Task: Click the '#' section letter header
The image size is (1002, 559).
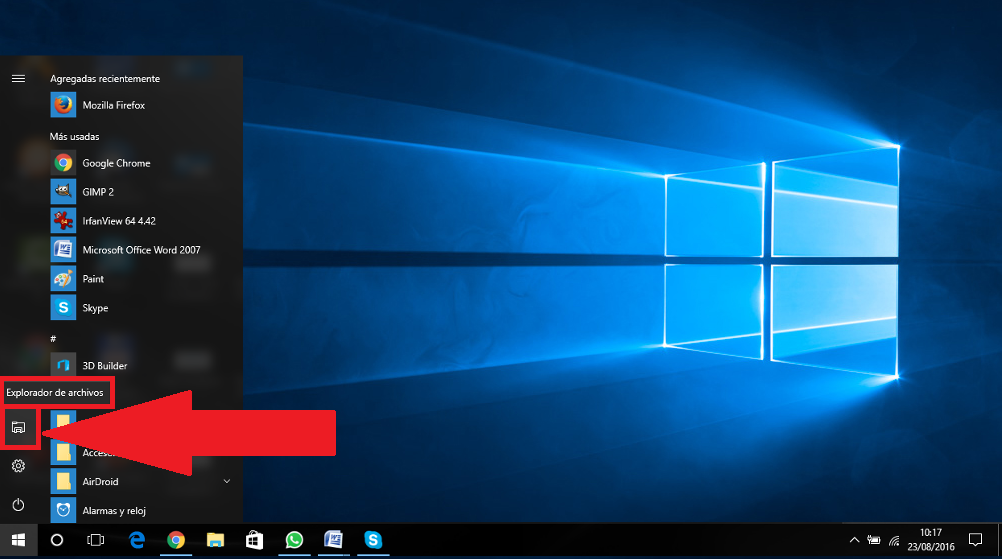Action: click(x=53, y=339)
